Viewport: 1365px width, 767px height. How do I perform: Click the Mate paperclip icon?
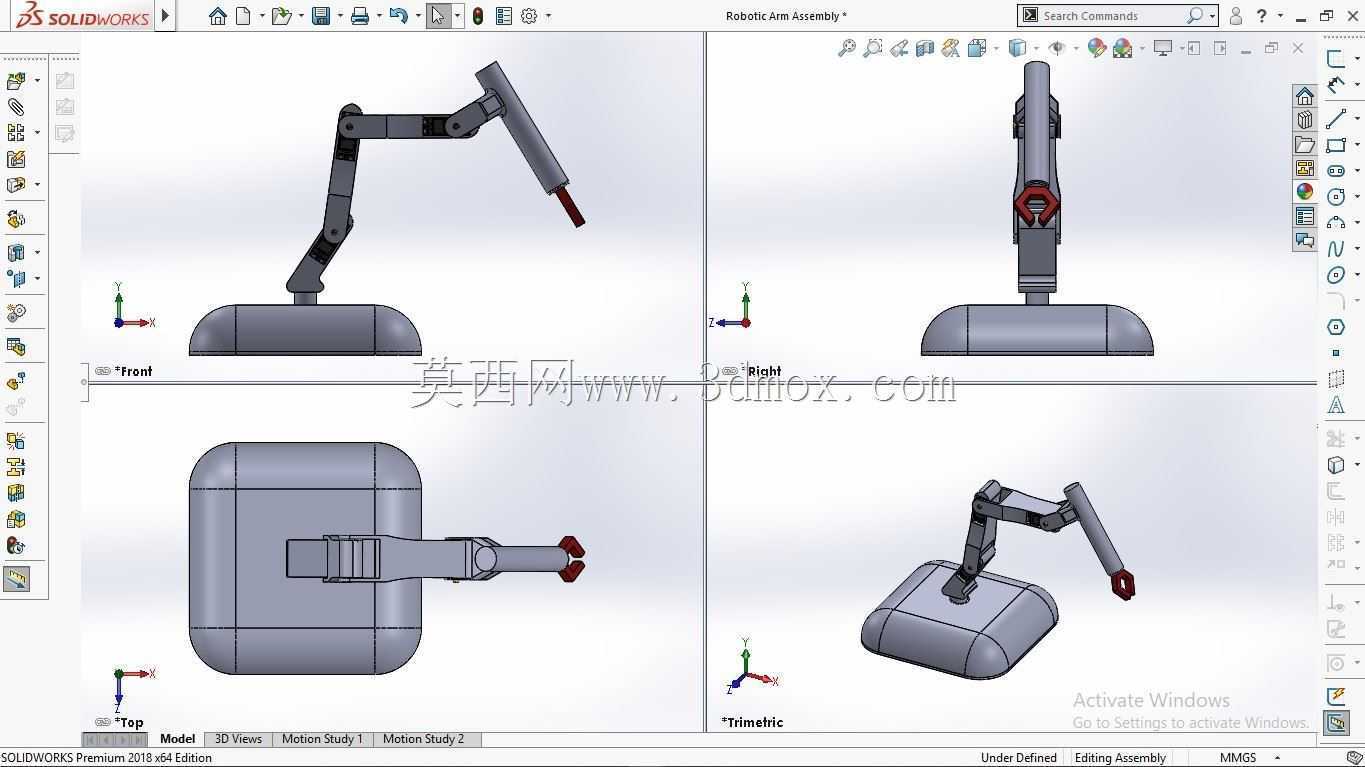[x=16, y=106]
